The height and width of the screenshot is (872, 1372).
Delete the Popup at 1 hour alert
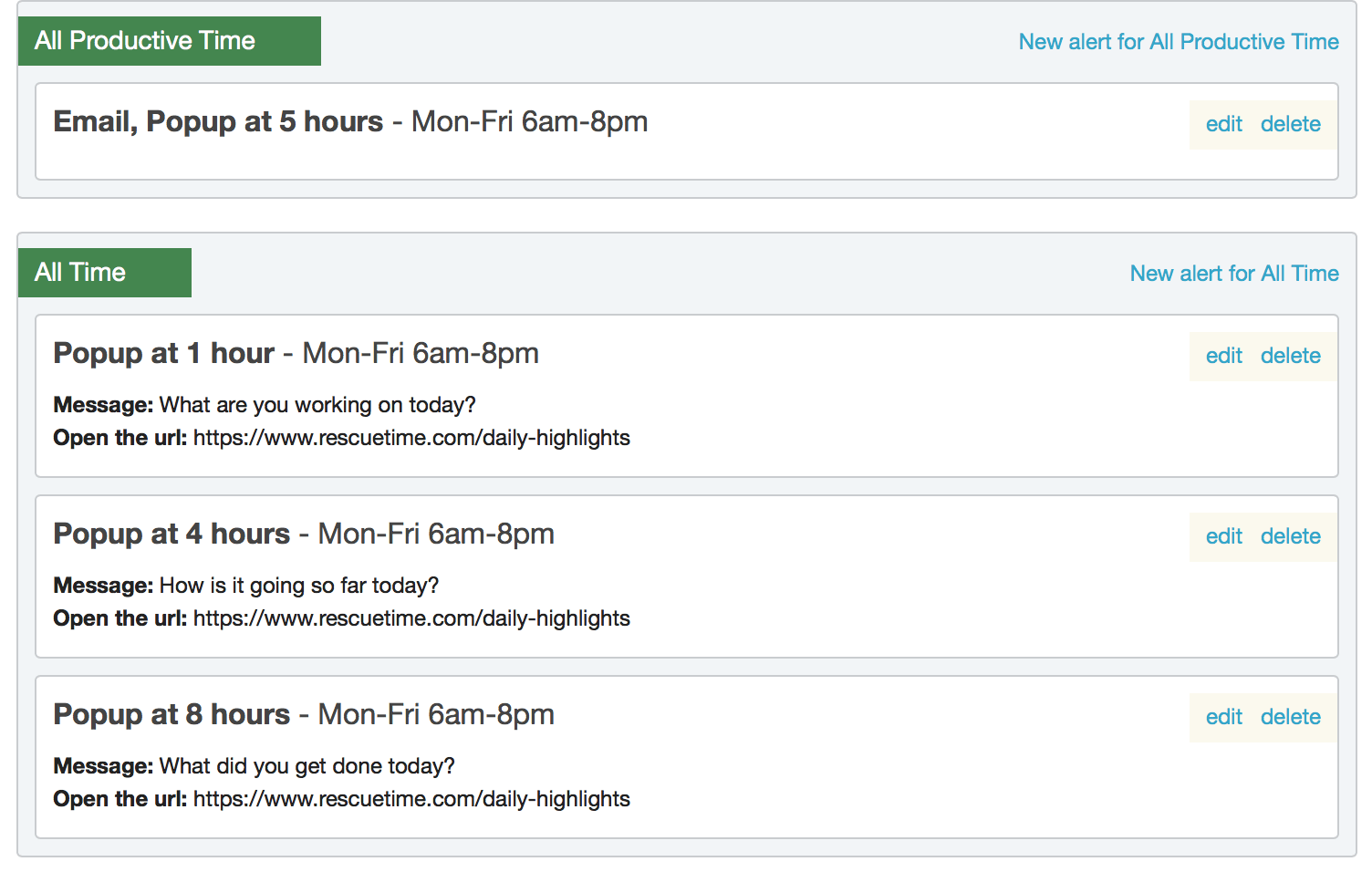[x=1290, y=356]
